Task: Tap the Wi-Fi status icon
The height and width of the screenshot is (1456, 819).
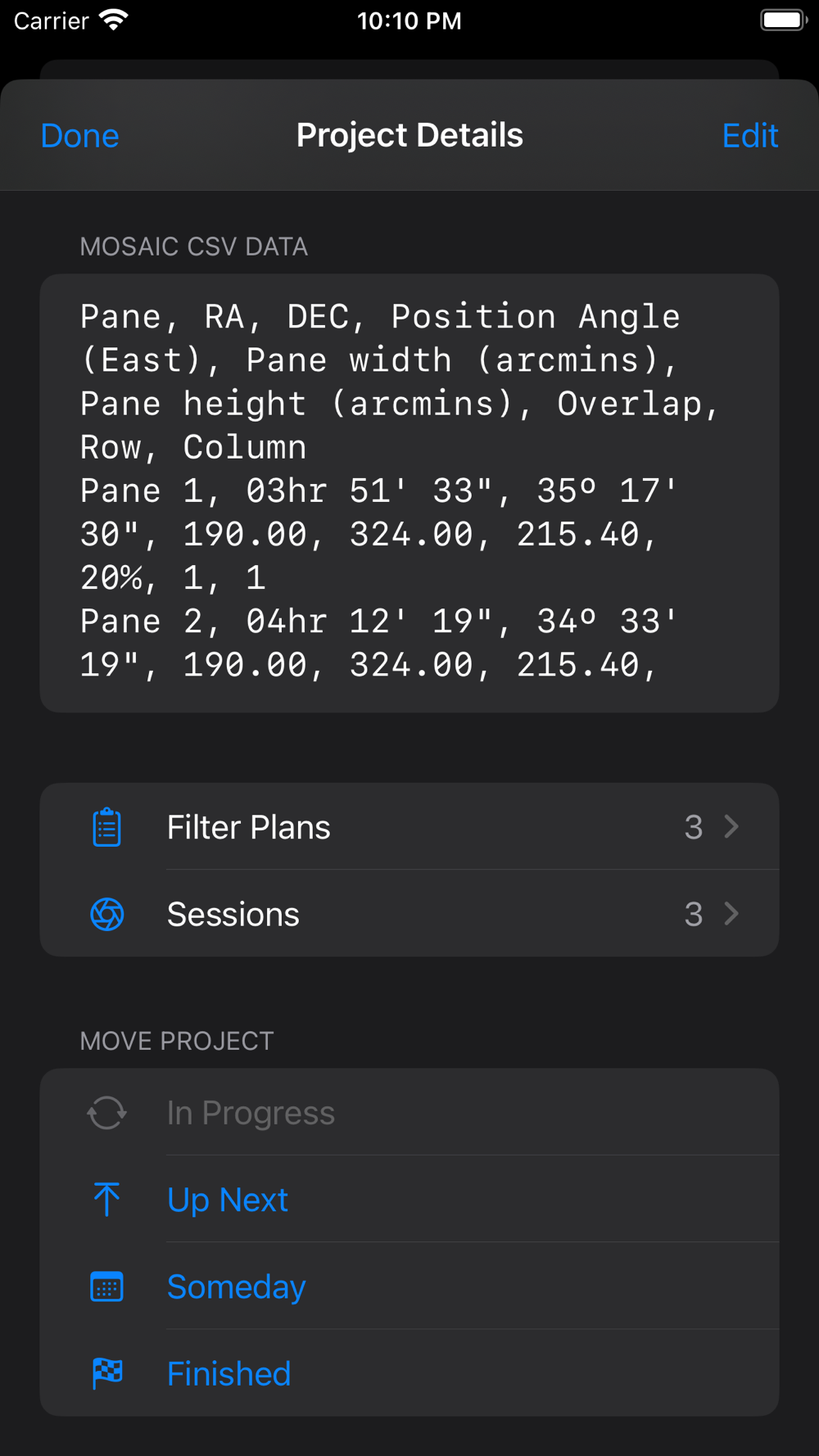Action: pos(114,20)
